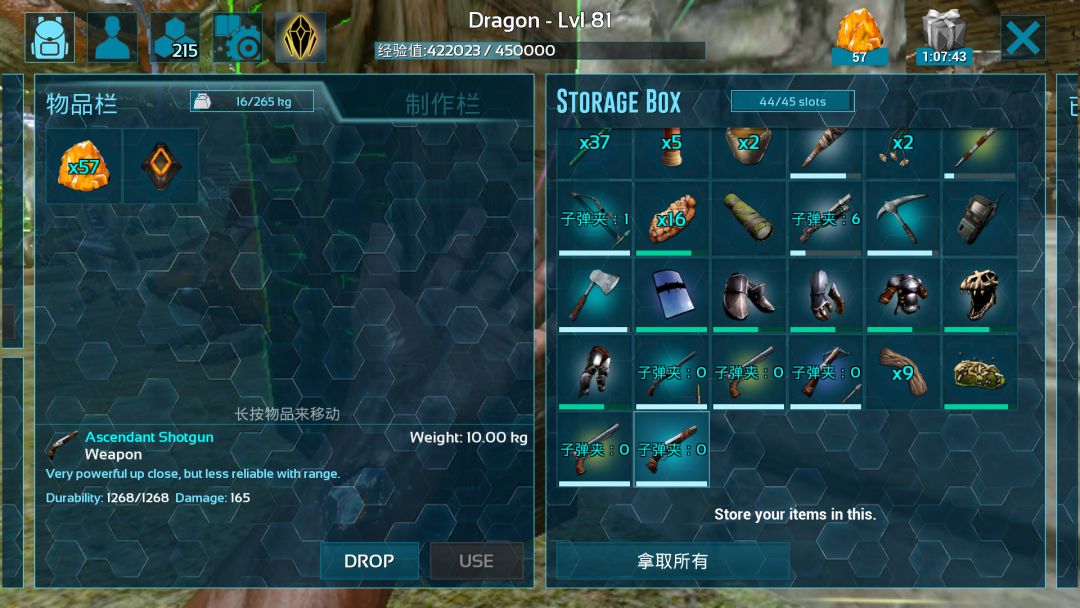Select the orange diamond implant item
1080x608 pixels.
click(160, 166)
